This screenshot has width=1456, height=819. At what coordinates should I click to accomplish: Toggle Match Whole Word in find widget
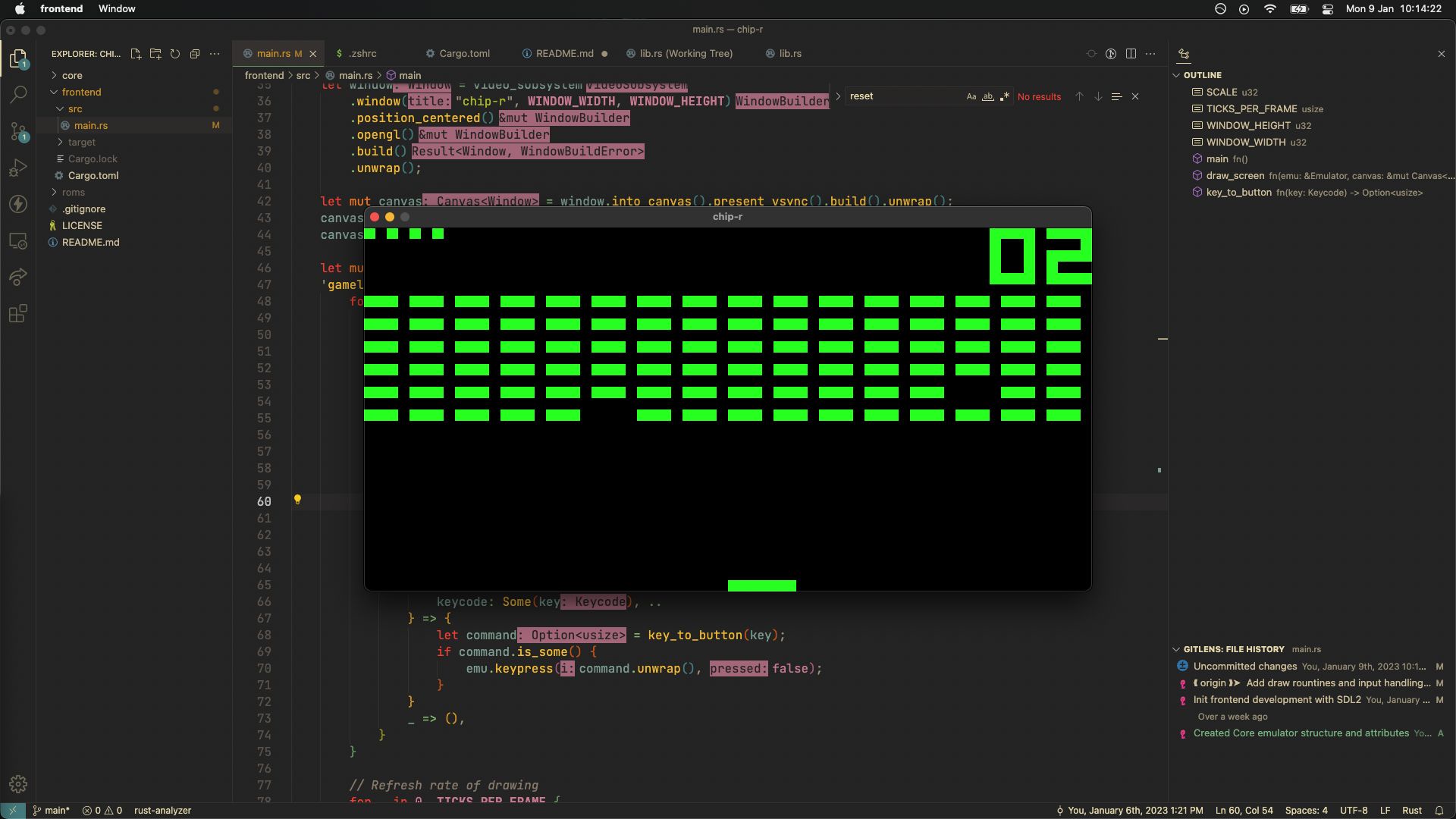[988, 96]
